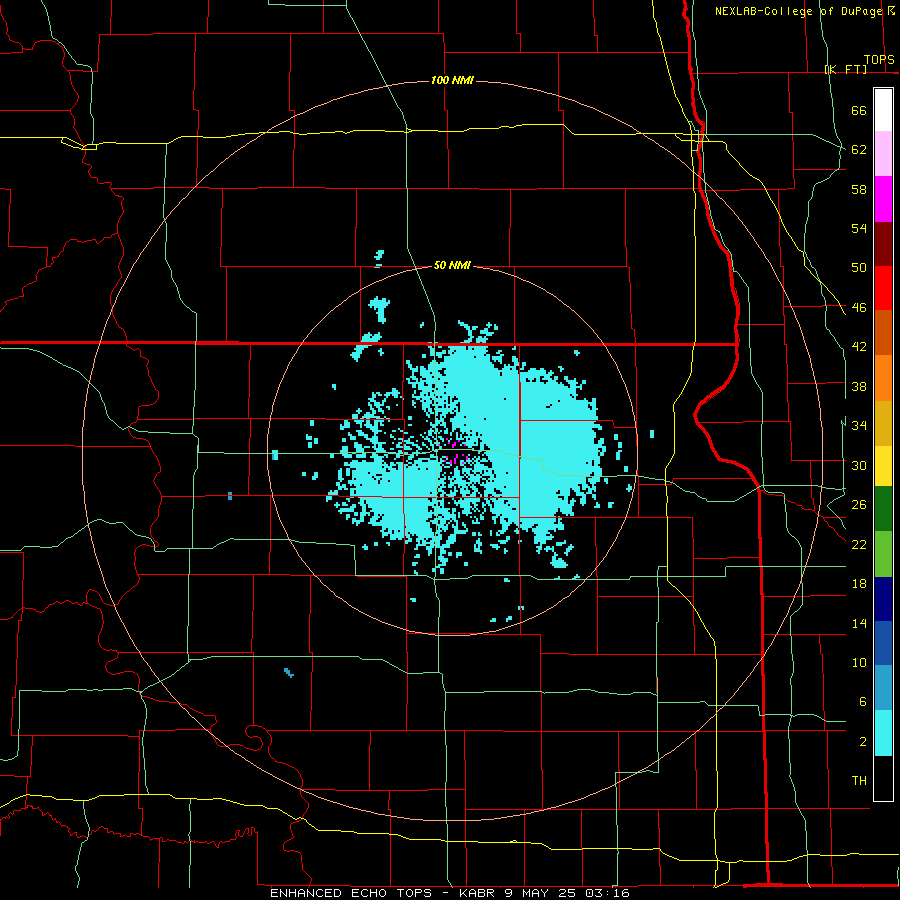
Task: Click the legend value 2
Action: [862, 742]
